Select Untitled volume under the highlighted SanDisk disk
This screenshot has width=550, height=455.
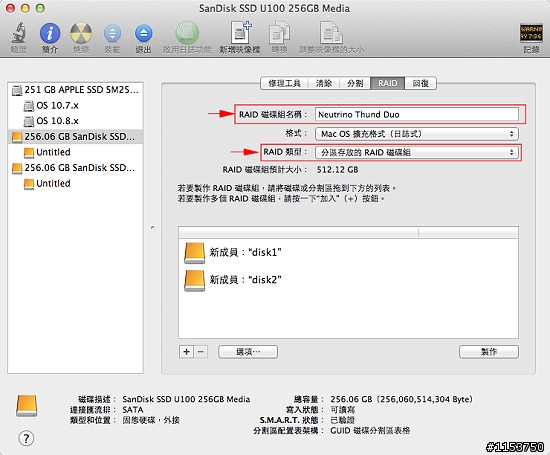(x=75, y=152)
